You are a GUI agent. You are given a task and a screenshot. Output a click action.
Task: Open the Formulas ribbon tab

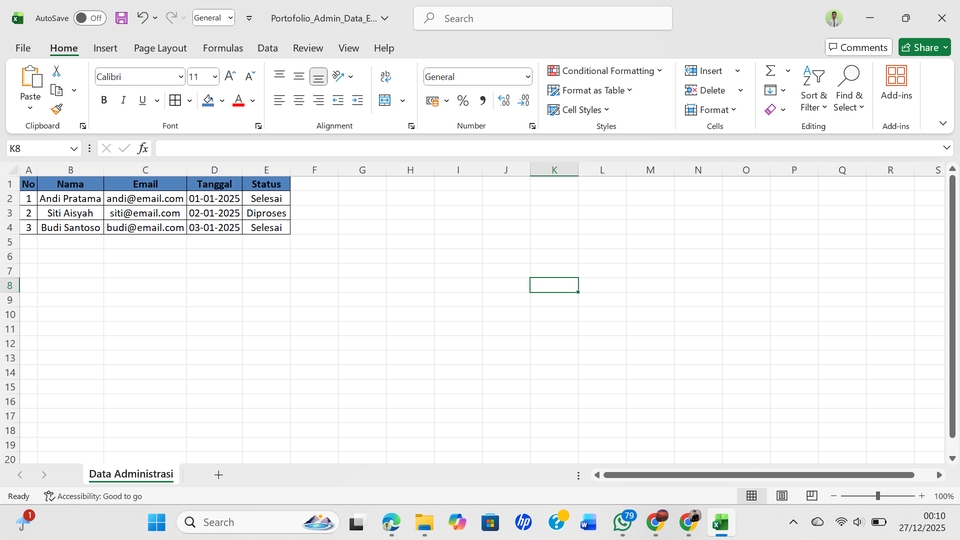(222, 48)
